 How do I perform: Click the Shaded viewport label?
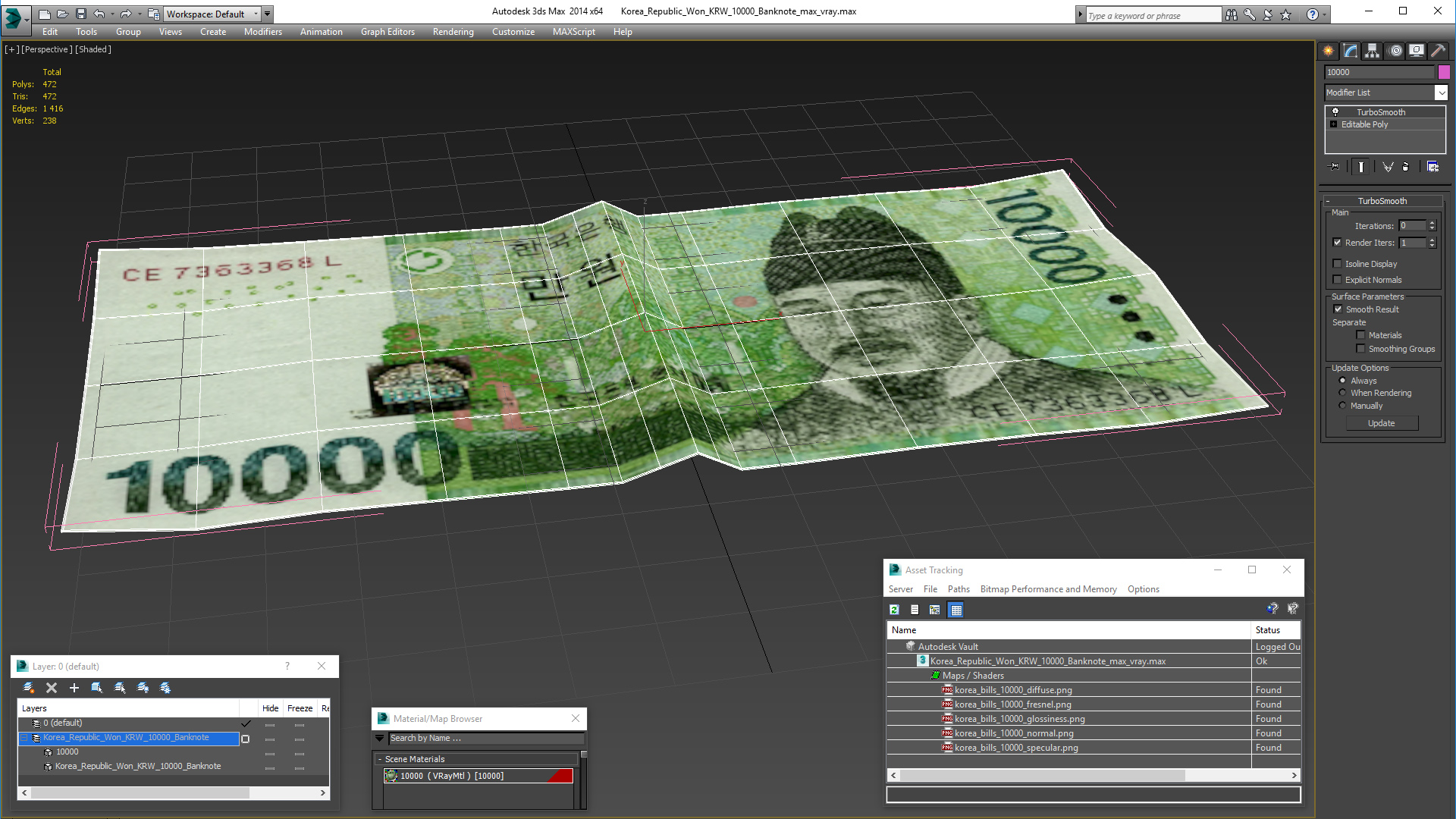tap(93, 49)
